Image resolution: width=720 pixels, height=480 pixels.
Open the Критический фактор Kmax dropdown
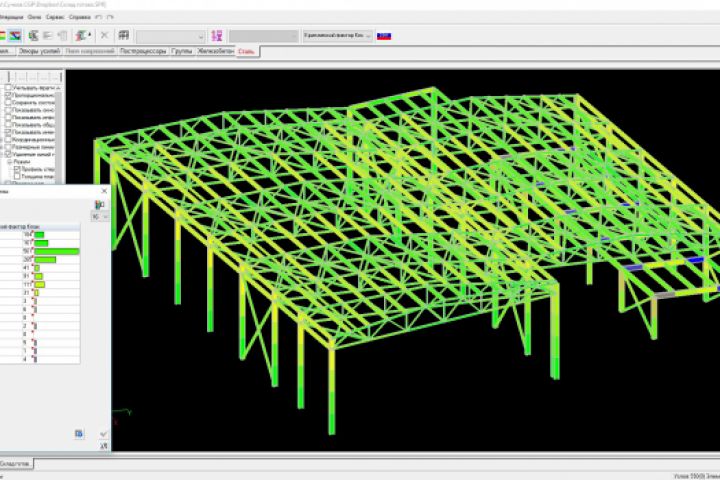point(338,36)
